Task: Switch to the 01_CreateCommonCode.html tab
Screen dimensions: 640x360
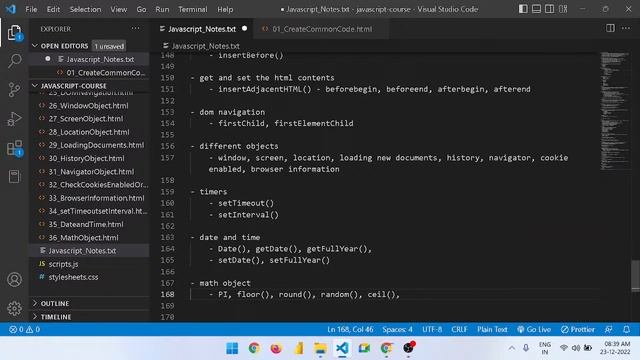Action: [x=322, y=29]
